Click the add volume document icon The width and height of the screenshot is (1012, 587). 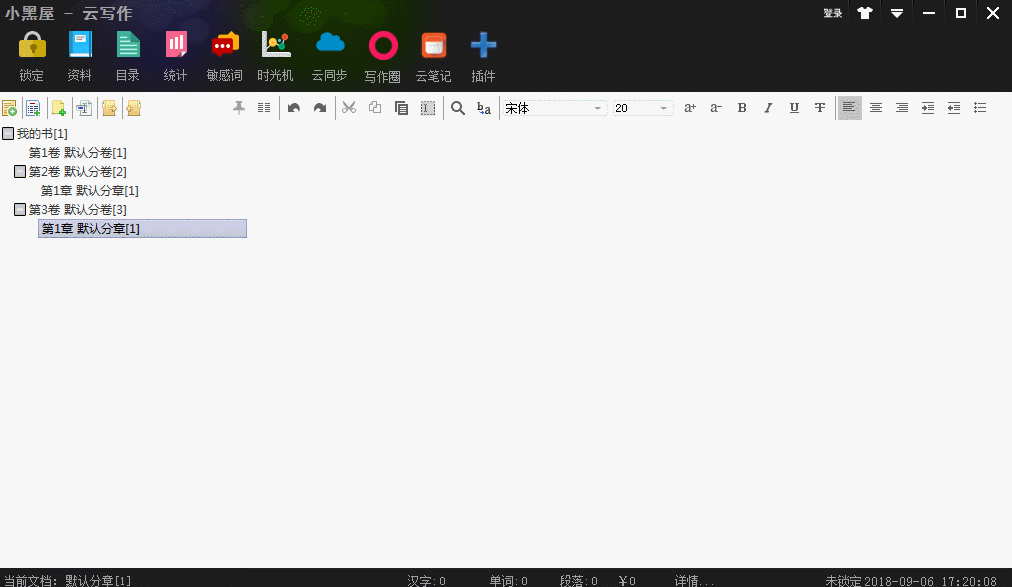point(34,108)
